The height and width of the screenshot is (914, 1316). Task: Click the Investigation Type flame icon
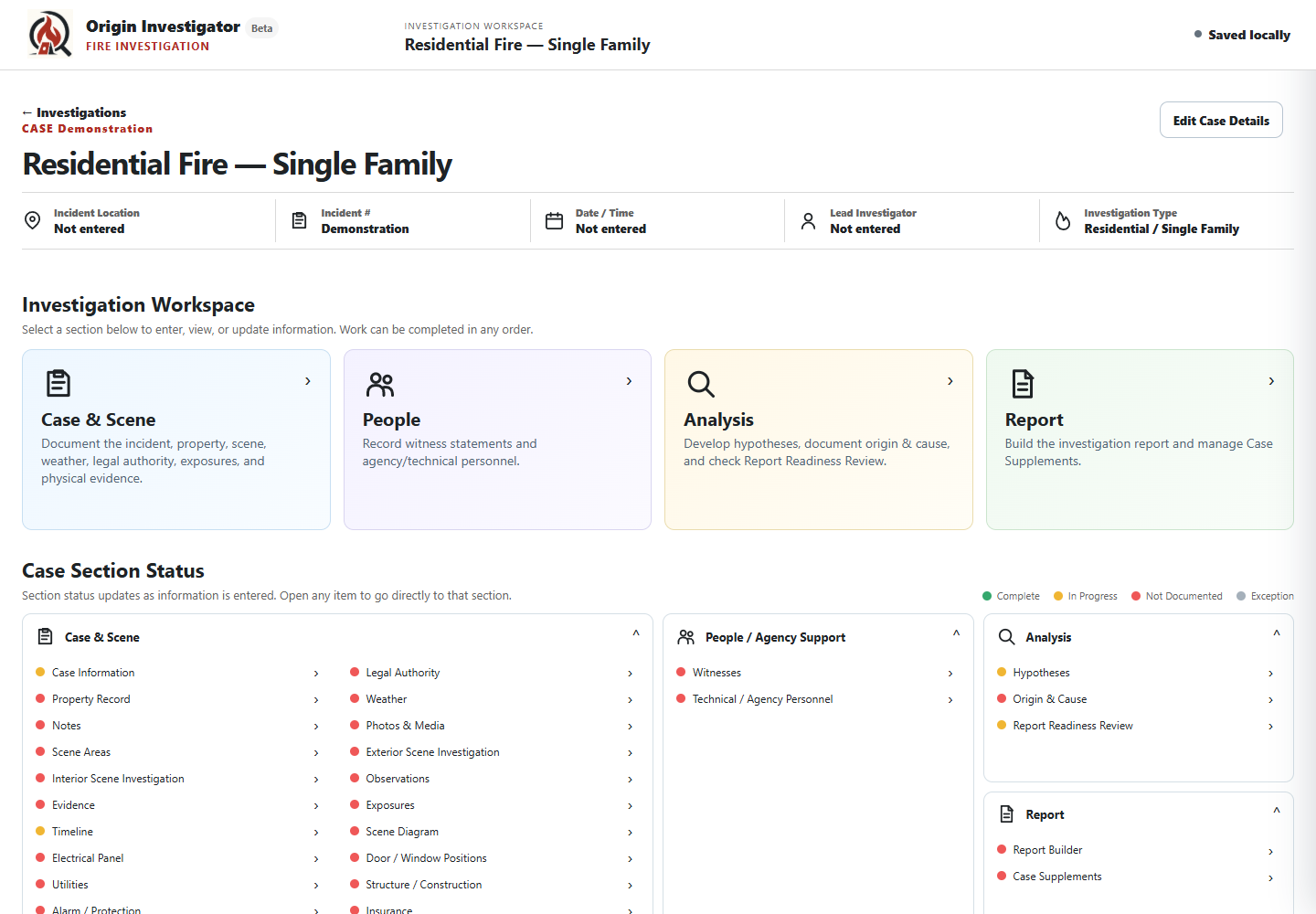(1063, 220)
